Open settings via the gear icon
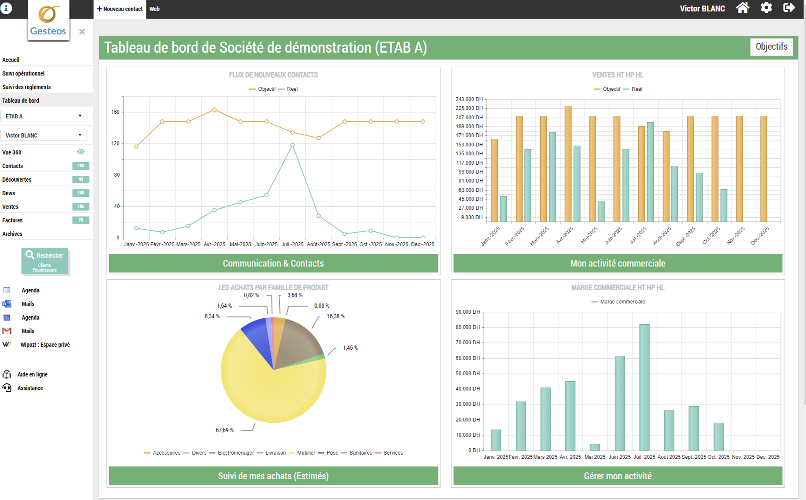The image size is (806, 500). coord(766,8)
